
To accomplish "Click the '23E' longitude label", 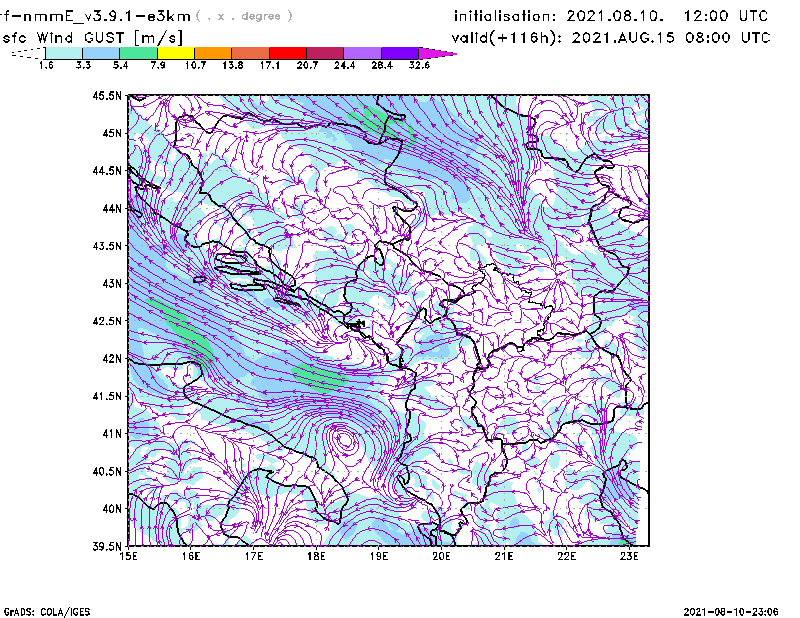I will pos(629,556).
